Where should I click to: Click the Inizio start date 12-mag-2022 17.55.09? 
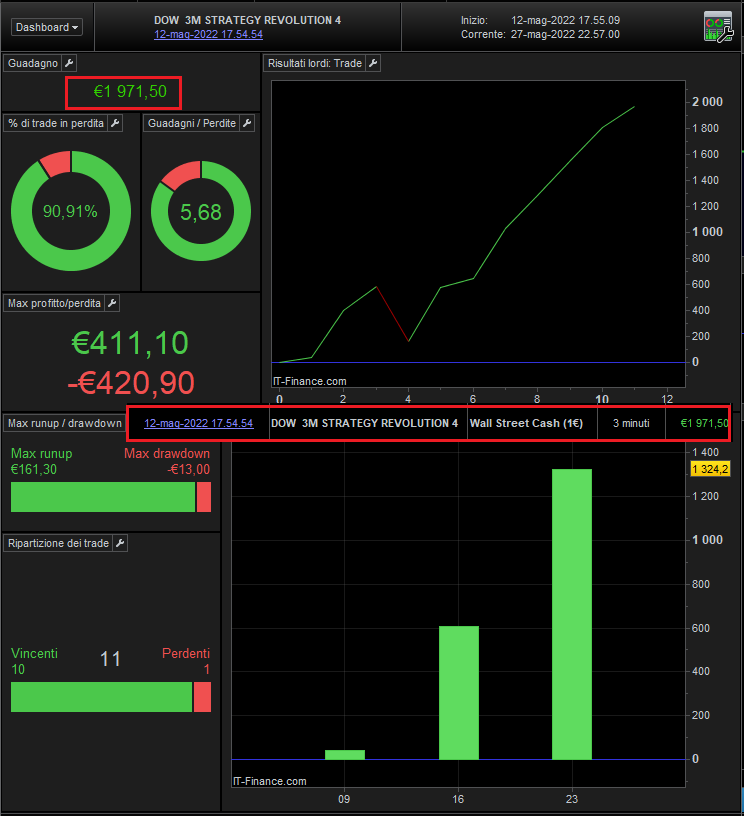point(566,20)
